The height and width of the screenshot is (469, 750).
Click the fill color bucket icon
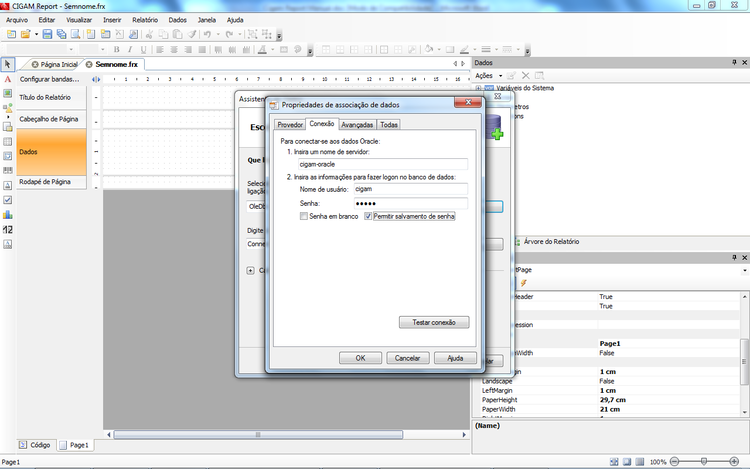pyautogui.click(x=429, y=49)
